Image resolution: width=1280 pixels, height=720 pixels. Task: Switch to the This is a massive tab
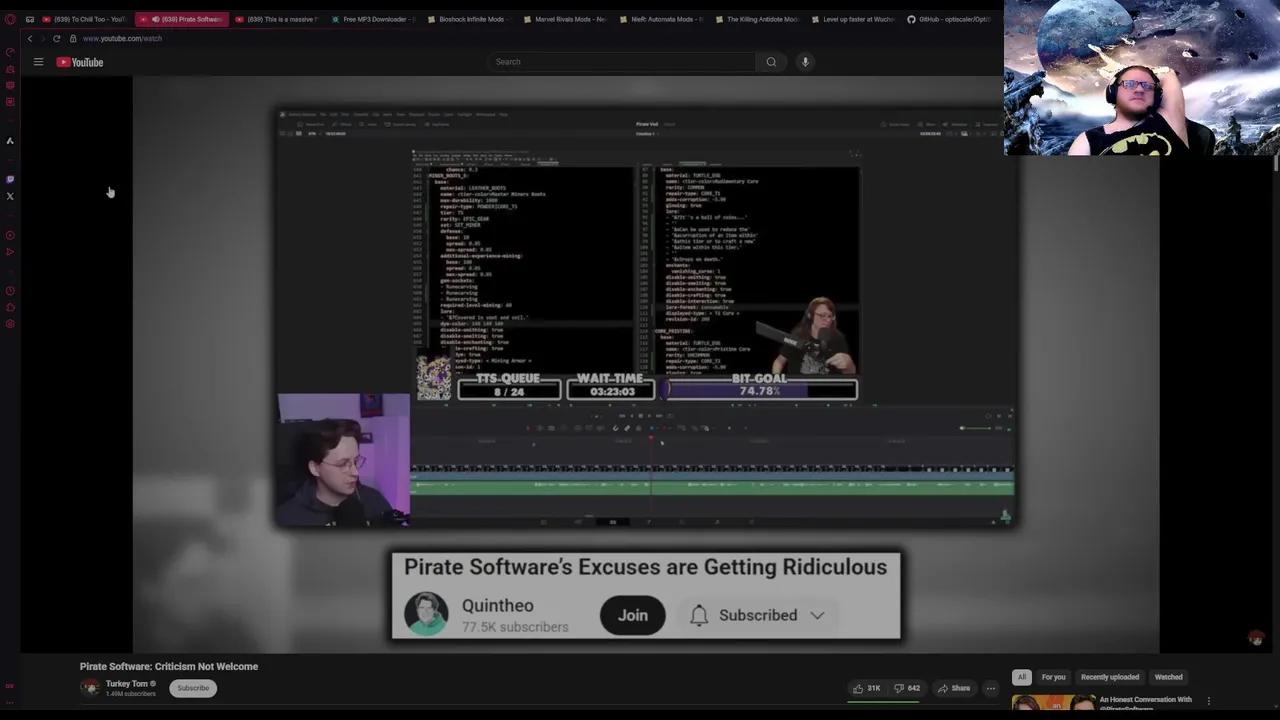pos(277,19)
